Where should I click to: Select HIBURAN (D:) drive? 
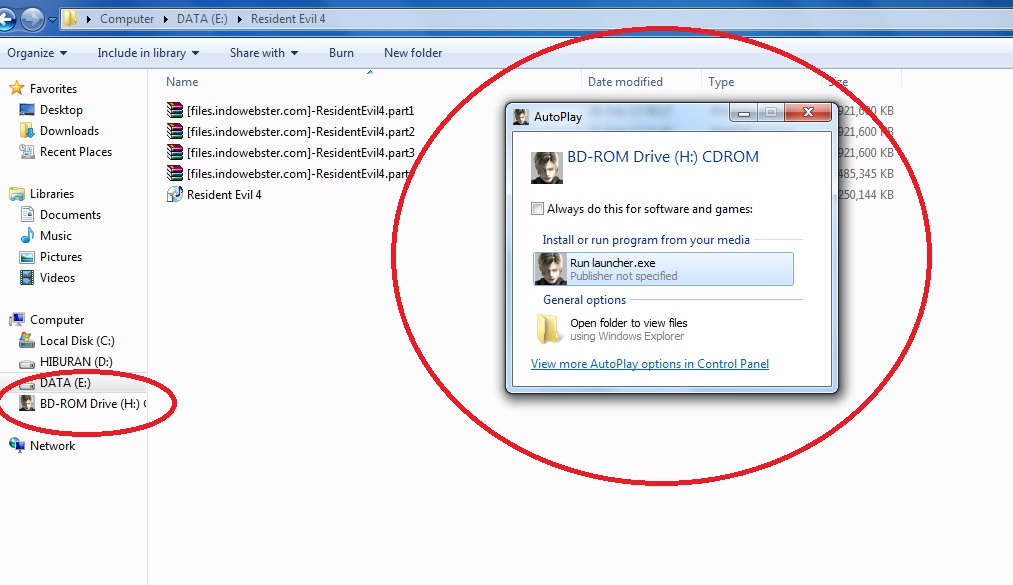click(76, 362)
